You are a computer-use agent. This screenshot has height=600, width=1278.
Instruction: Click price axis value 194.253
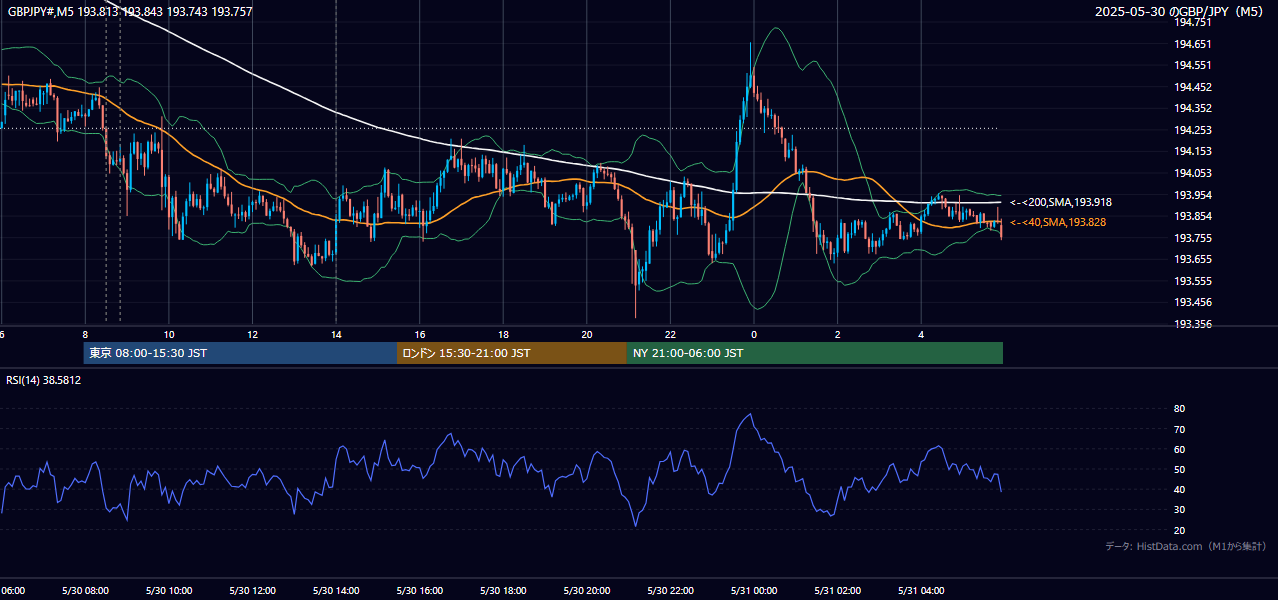[1193, 130]
